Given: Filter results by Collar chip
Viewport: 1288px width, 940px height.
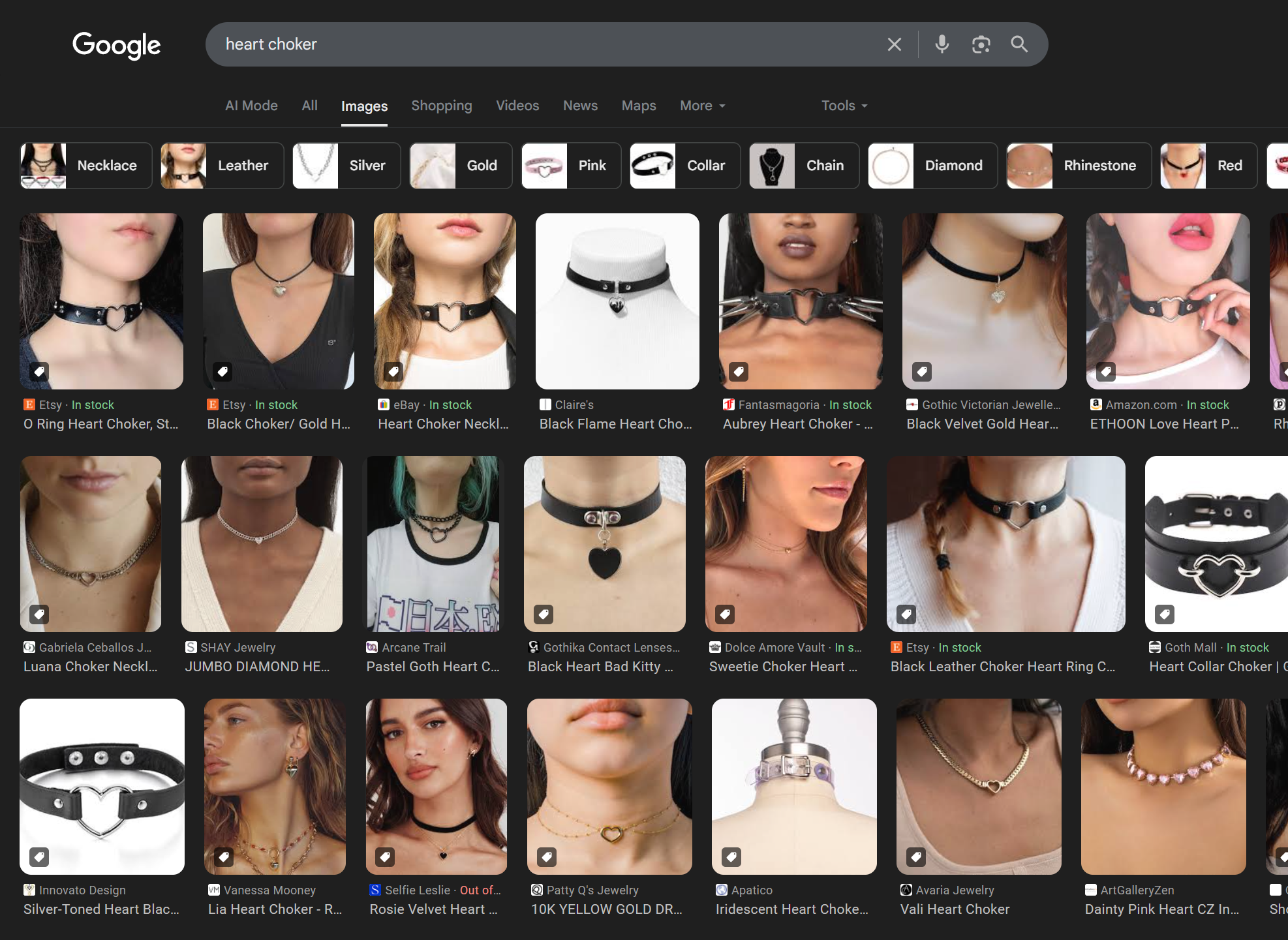Looking at the screenshot, I should (685, 166).
